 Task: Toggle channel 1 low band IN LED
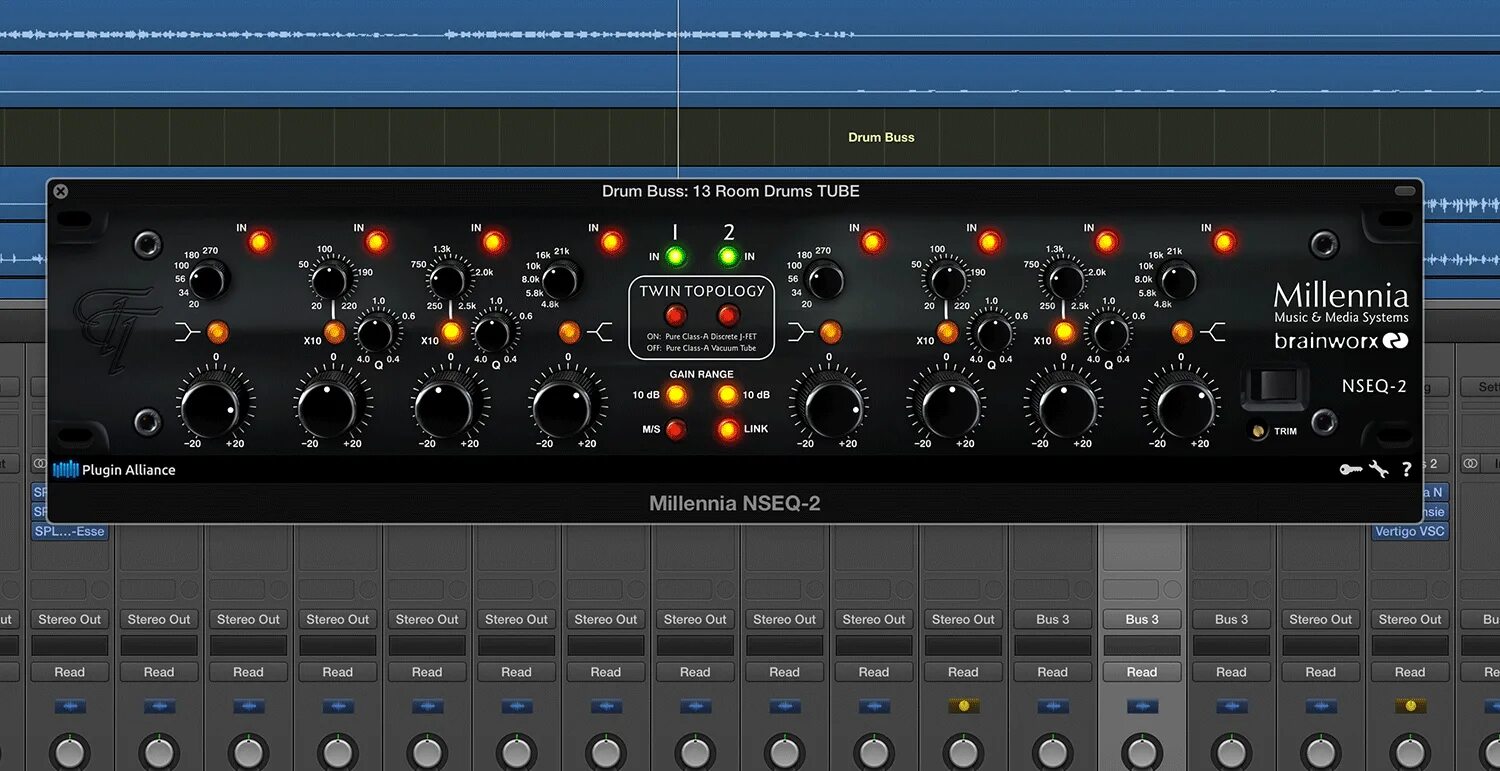click(260, 241)
